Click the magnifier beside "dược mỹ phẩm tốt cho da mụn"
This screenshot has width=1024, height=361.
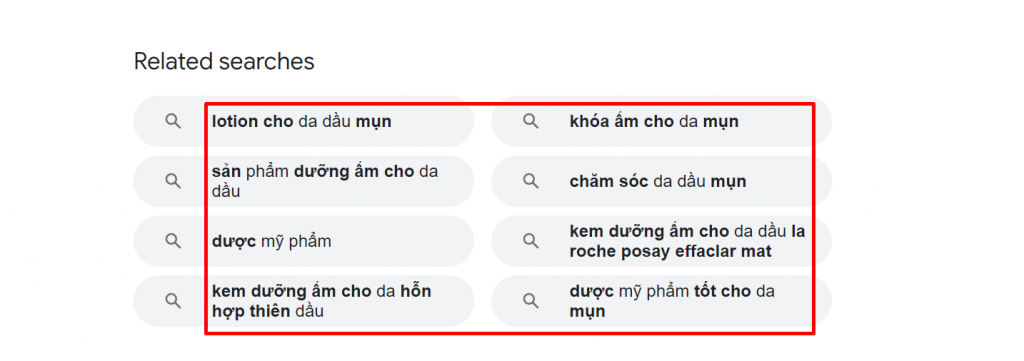click(x=531, y=301)
